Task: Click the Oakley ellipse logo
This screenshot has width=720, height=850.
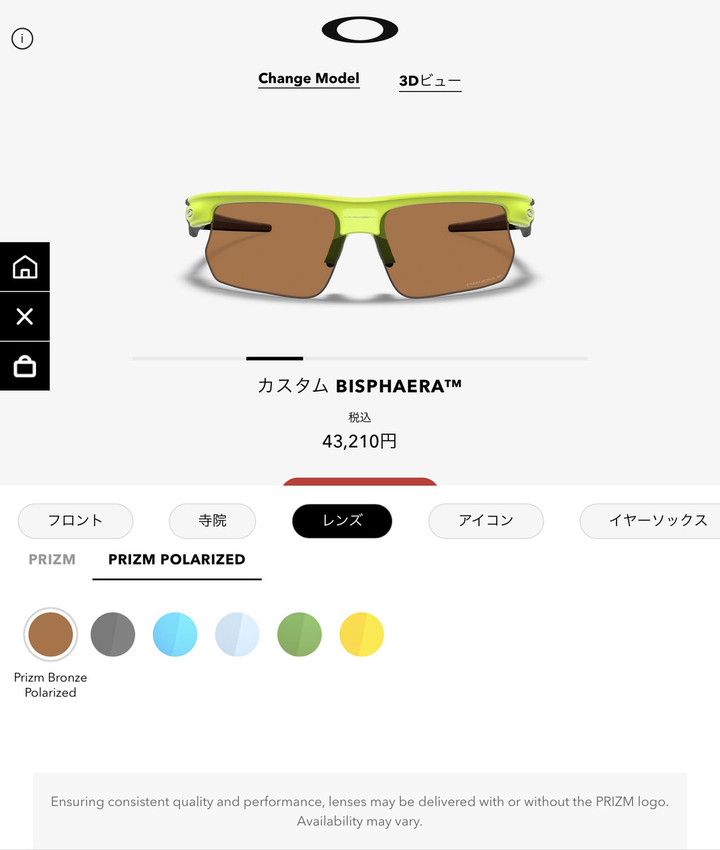Action: pyautogui.click(x=360, y=29)
